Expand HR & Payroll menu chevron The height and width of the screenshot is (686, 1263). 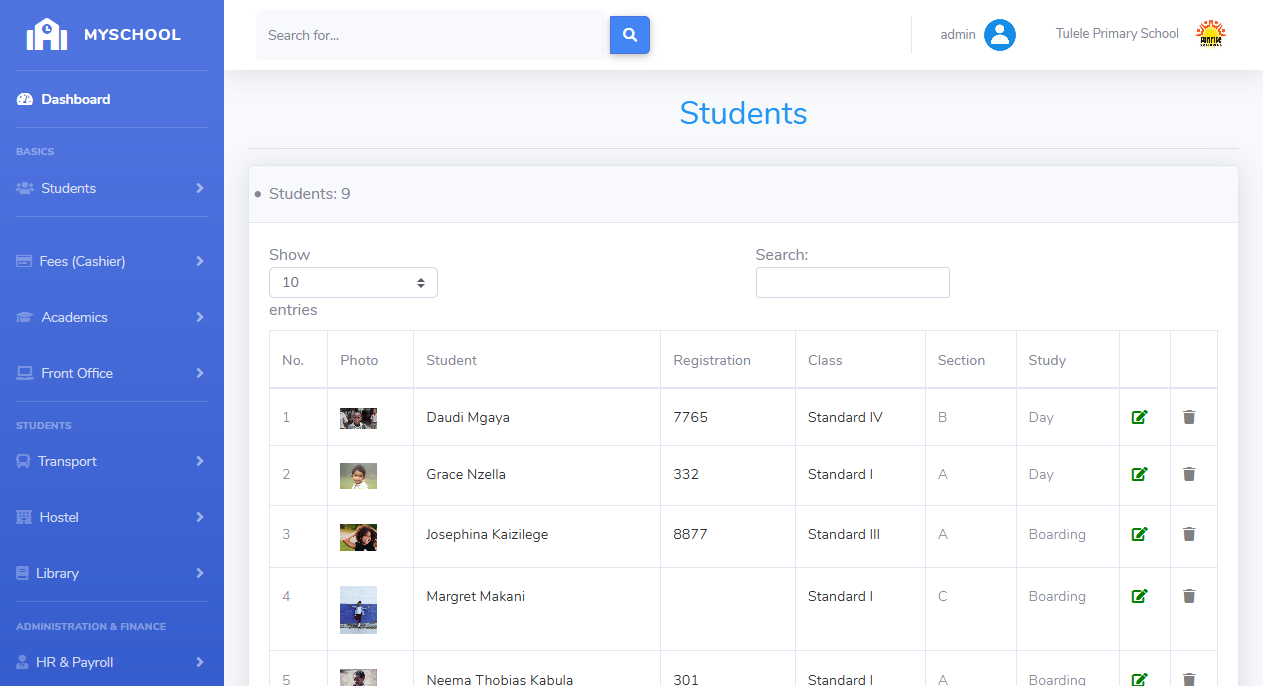(200, 662)
